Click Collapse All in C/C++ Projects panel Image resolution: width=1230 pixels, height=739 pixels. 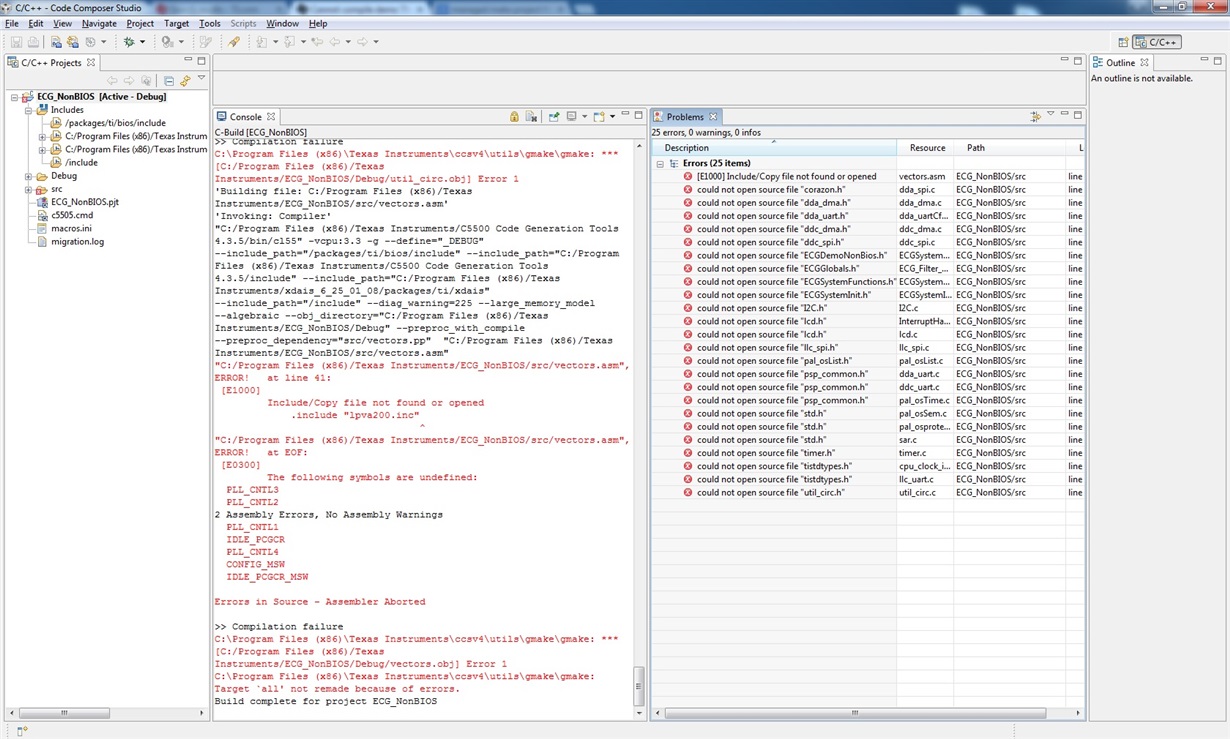click(x=169, y=81)
